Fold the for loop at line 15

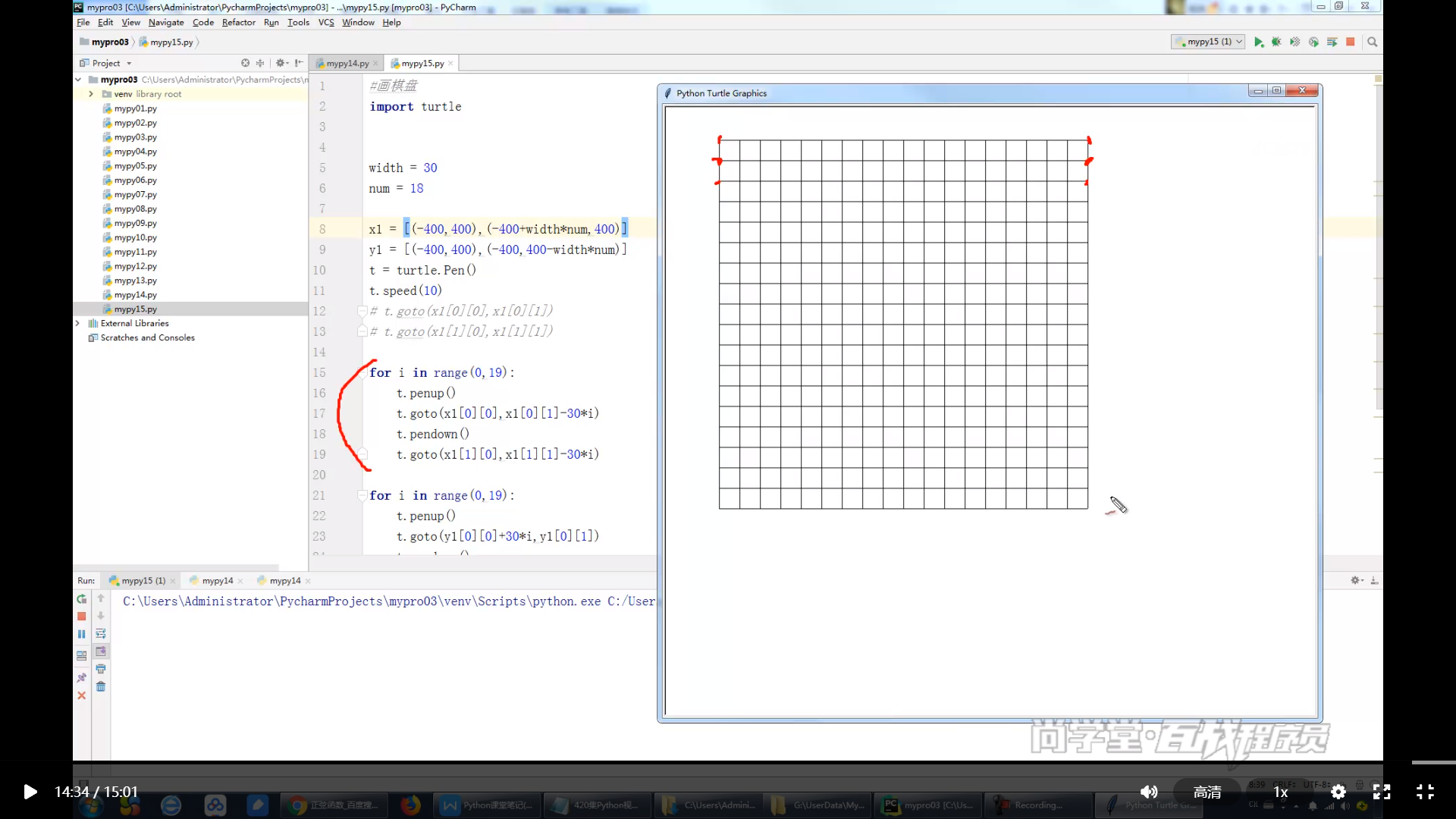coord(362,373)
